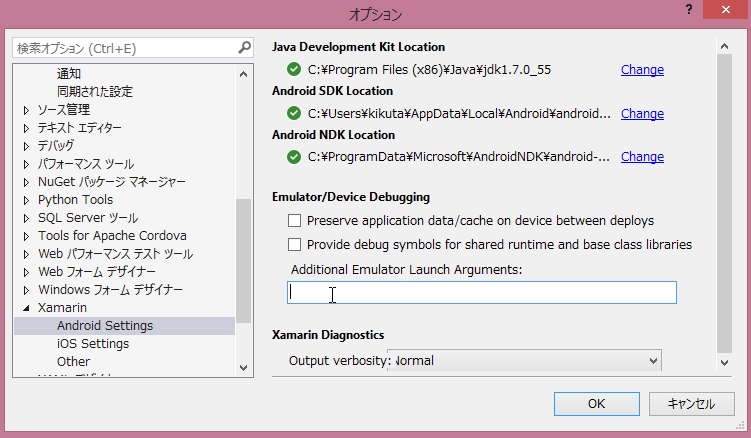Click the Android NDK path text
751x438 pixels.
click(x=459, y=157)
